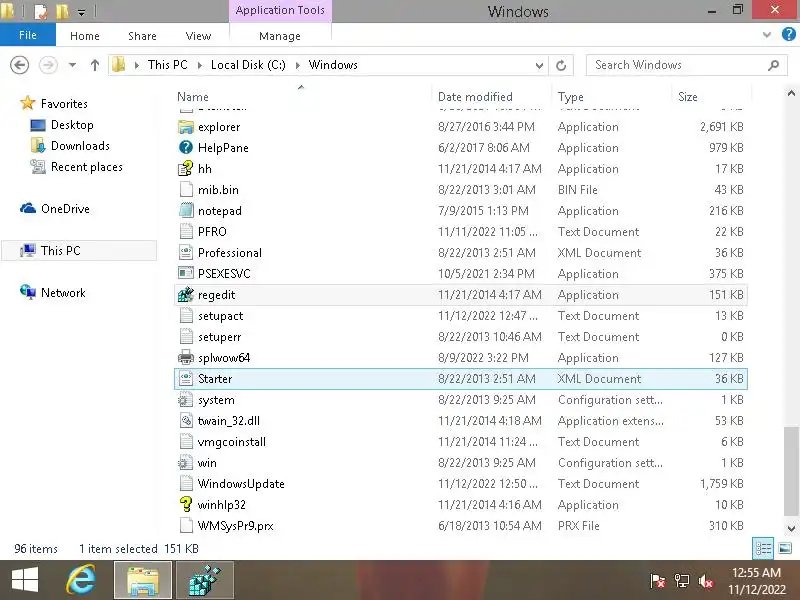Switch to the View ribbon tab
Screen dimensions: 800x600
click(198, 36)
